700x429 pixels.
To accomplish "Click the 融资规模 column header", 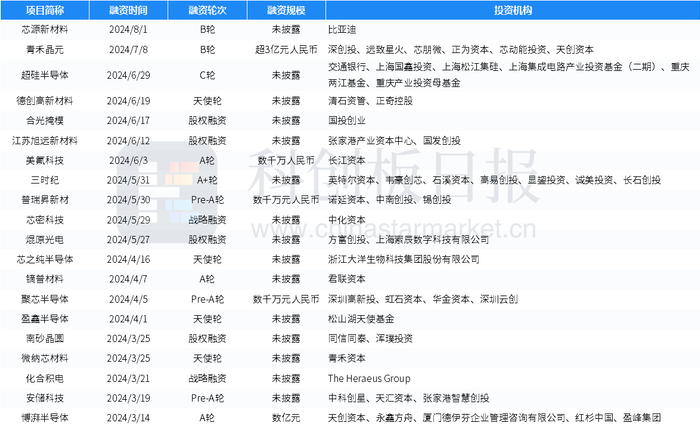I will point(286,10).
